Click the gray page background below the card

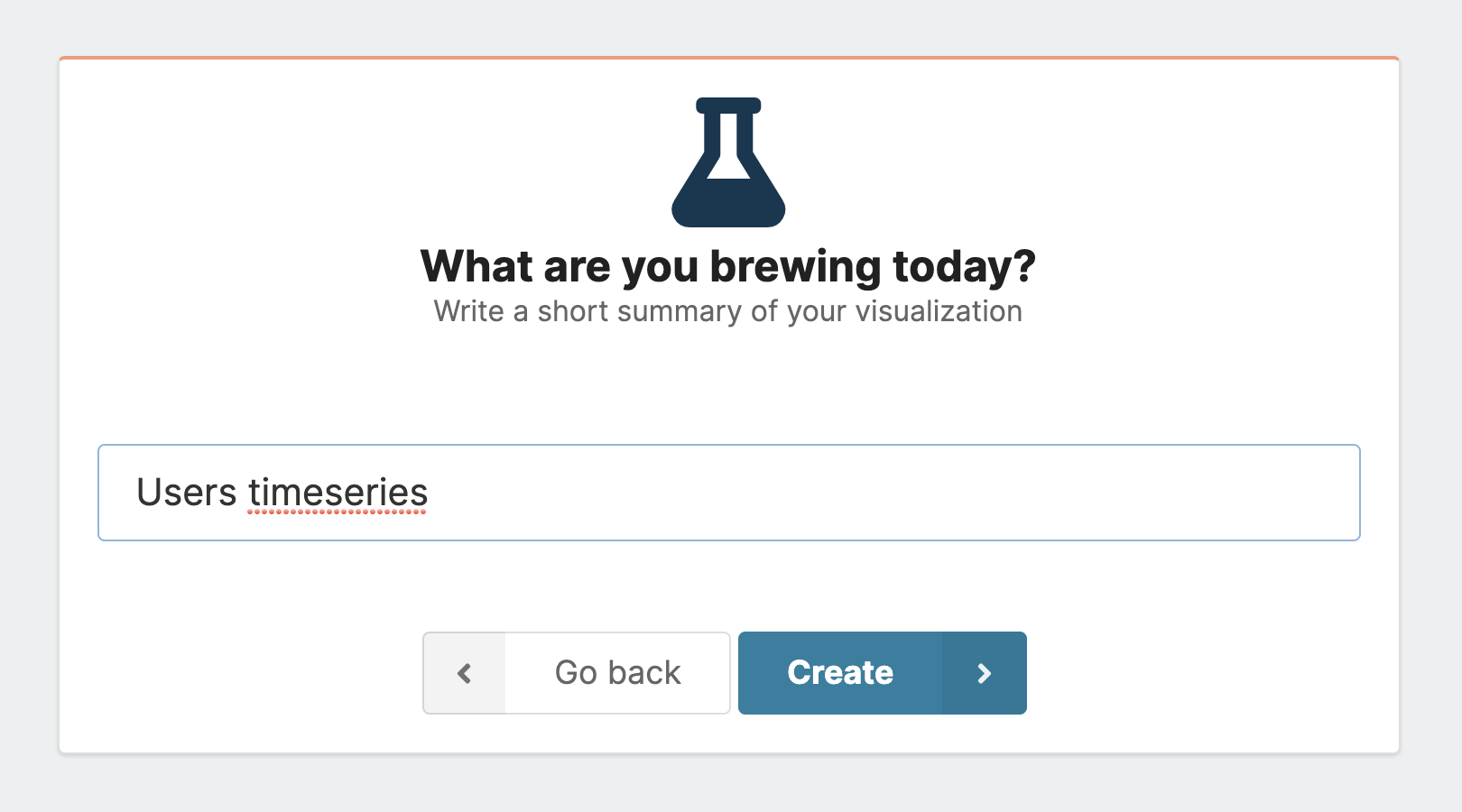728,785
